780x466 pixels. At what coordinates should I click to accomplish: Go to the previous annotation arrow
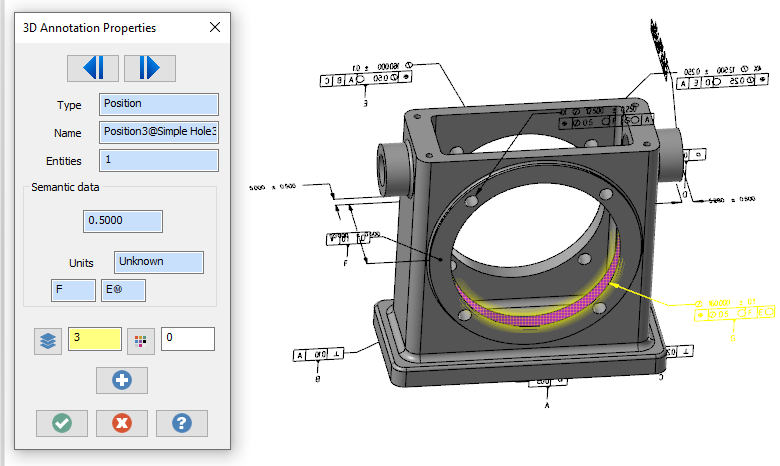point(93,68)
